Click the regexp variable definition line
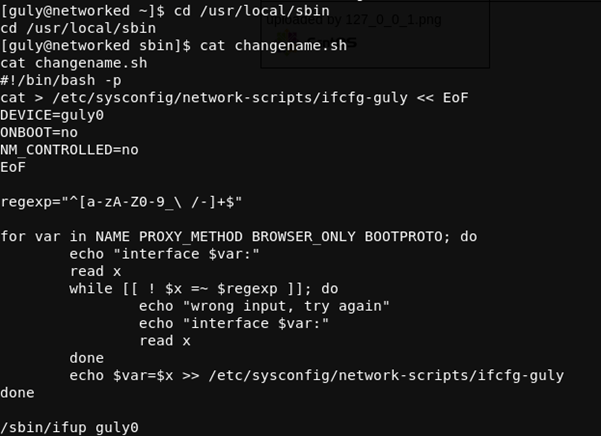 [121, 202]
